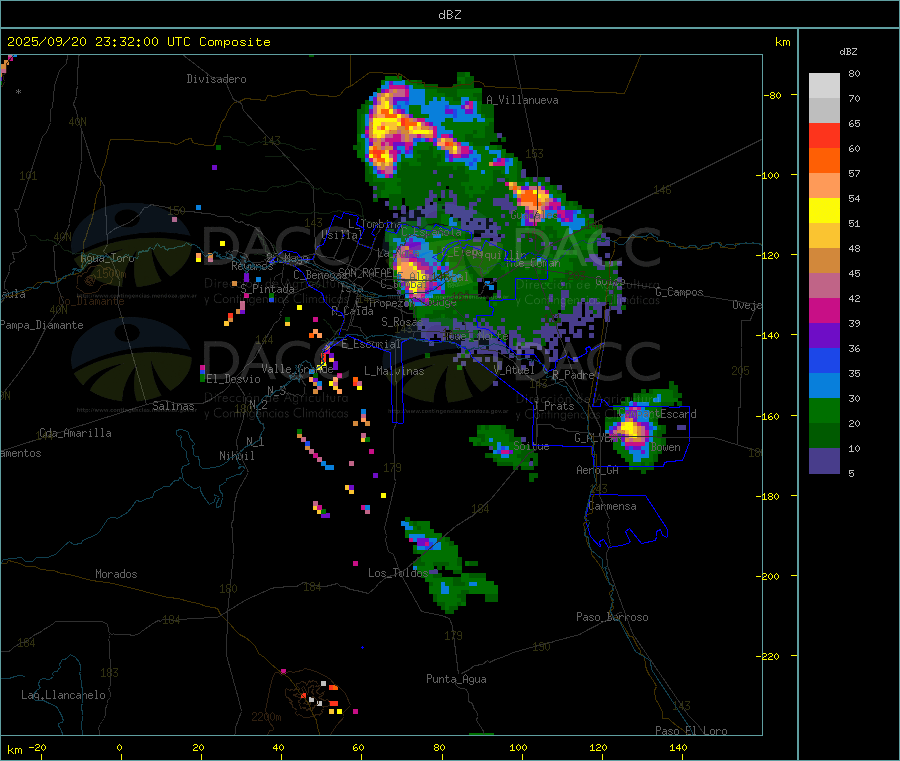The height and width of the screenshot is (761, 900).
Task: Click the strong echo core near Bowen
Action: (x=631, y=429)
